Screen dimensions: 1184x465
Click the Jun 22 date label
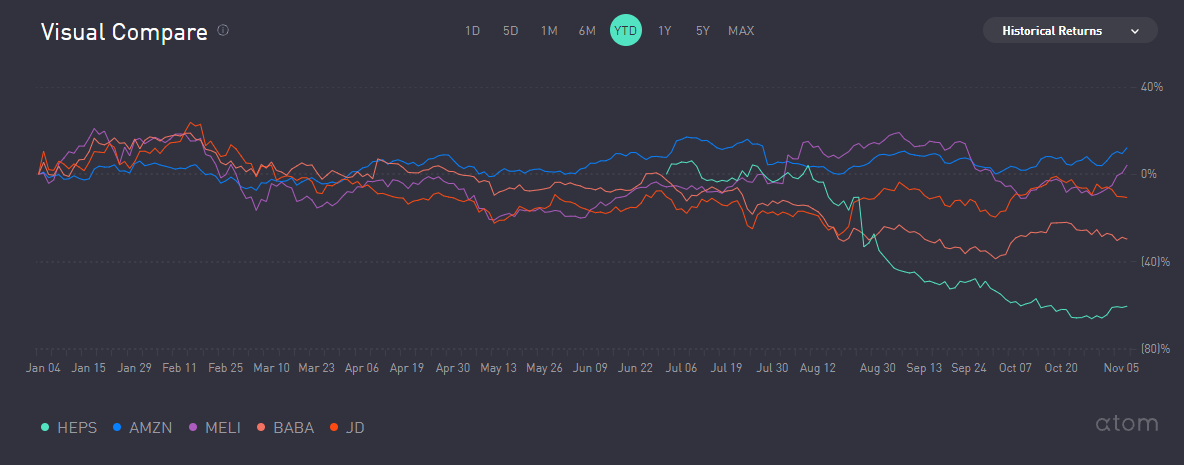[x=636, y=368]
